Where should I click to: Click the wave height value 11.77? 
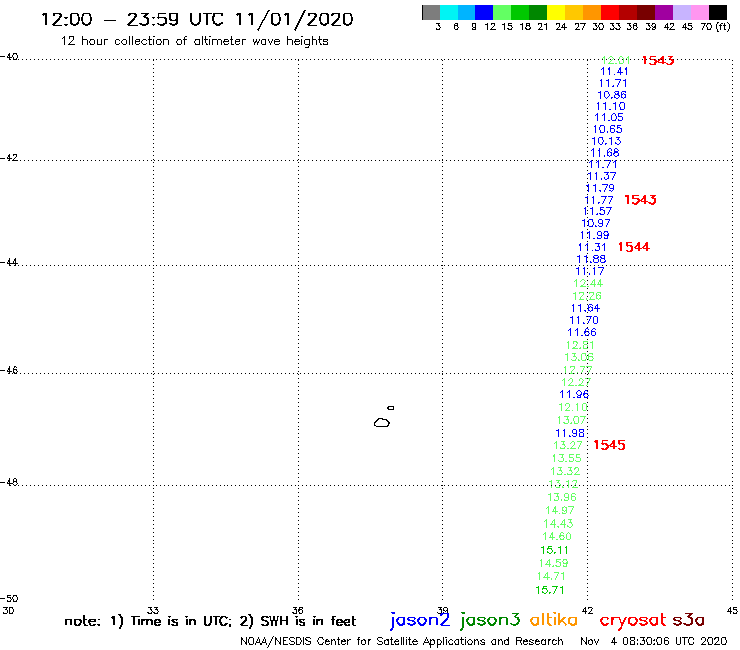pyautogui.click(x=599, y=200)
